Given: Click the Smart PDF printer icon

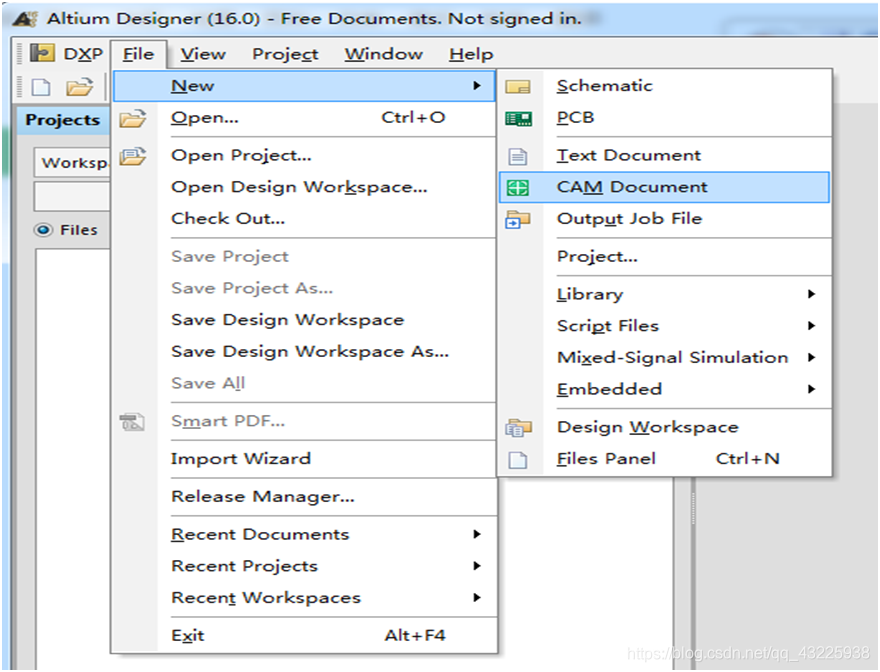Looking at the screenshot, I should [132, 421].
